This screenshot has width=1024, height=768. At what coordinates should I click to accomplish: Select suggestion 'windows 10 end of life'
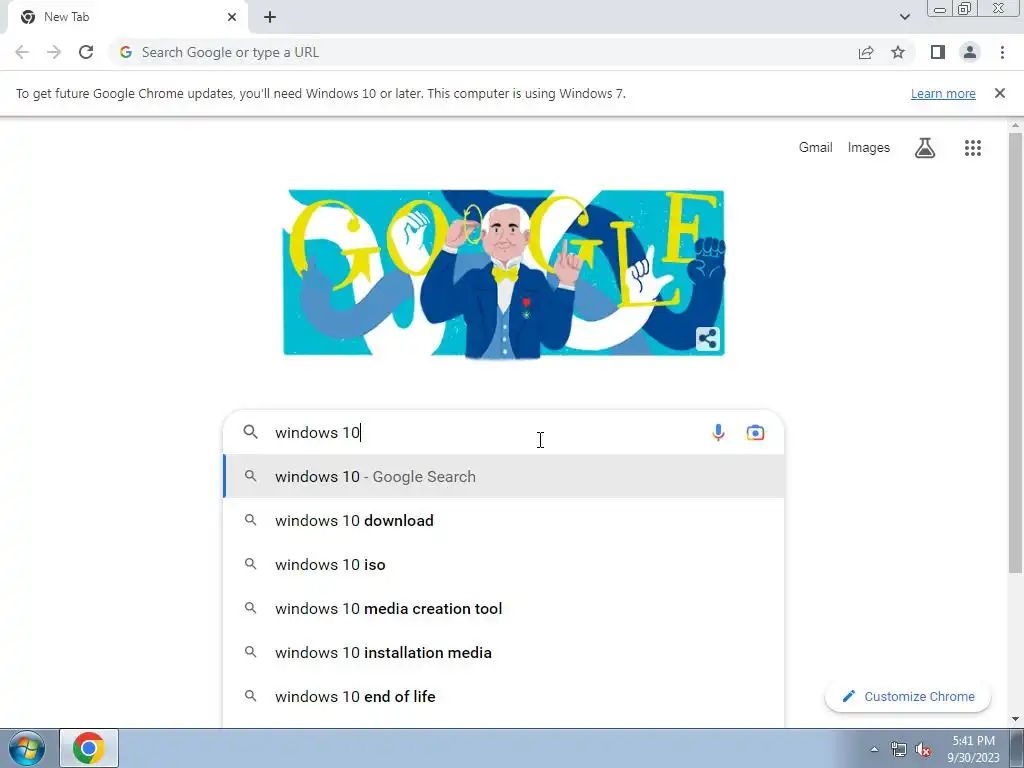click(x=504, y=696)
